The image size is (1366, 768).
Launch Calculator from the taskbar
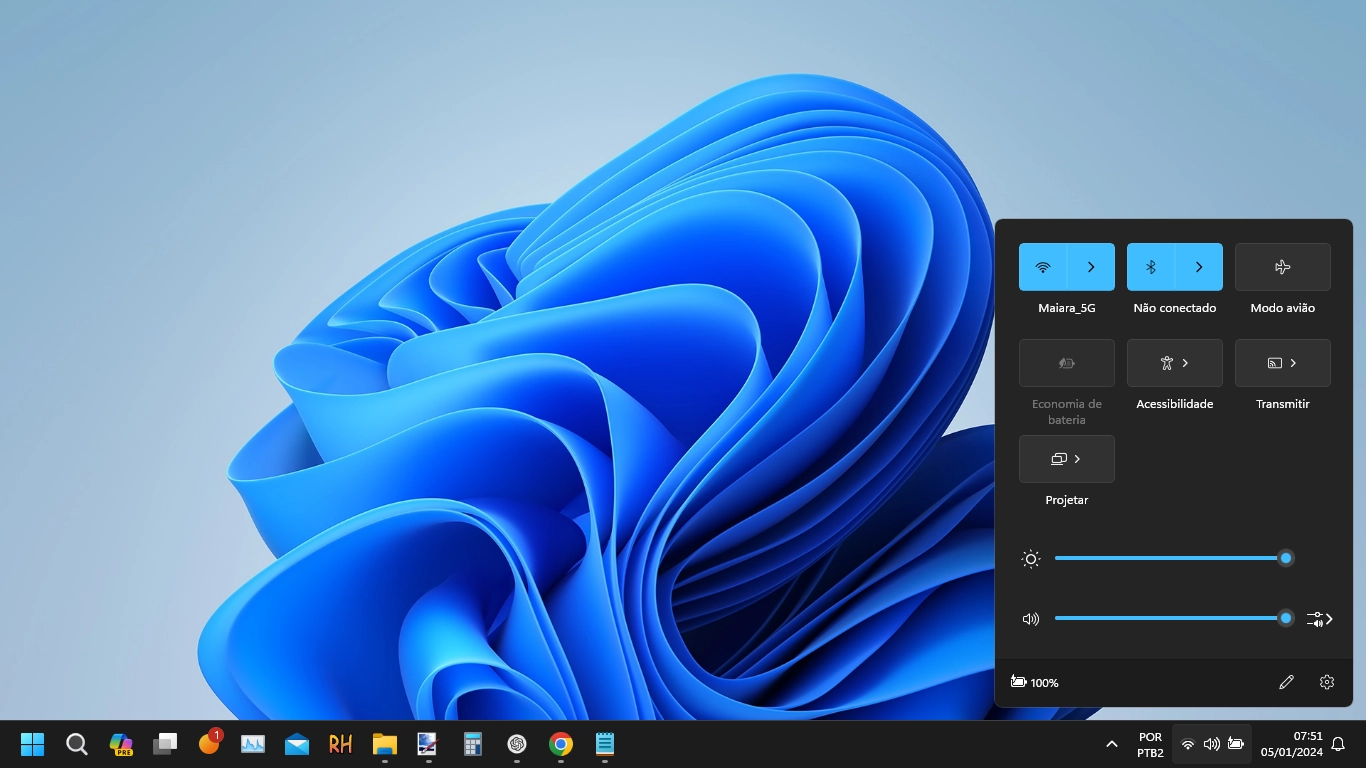[x=473, y=744]
